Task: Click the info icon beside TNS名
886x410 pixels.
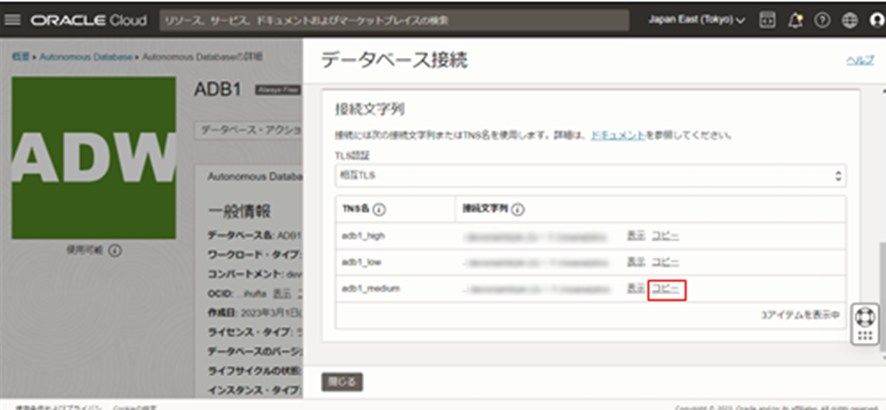Action: 380,210
